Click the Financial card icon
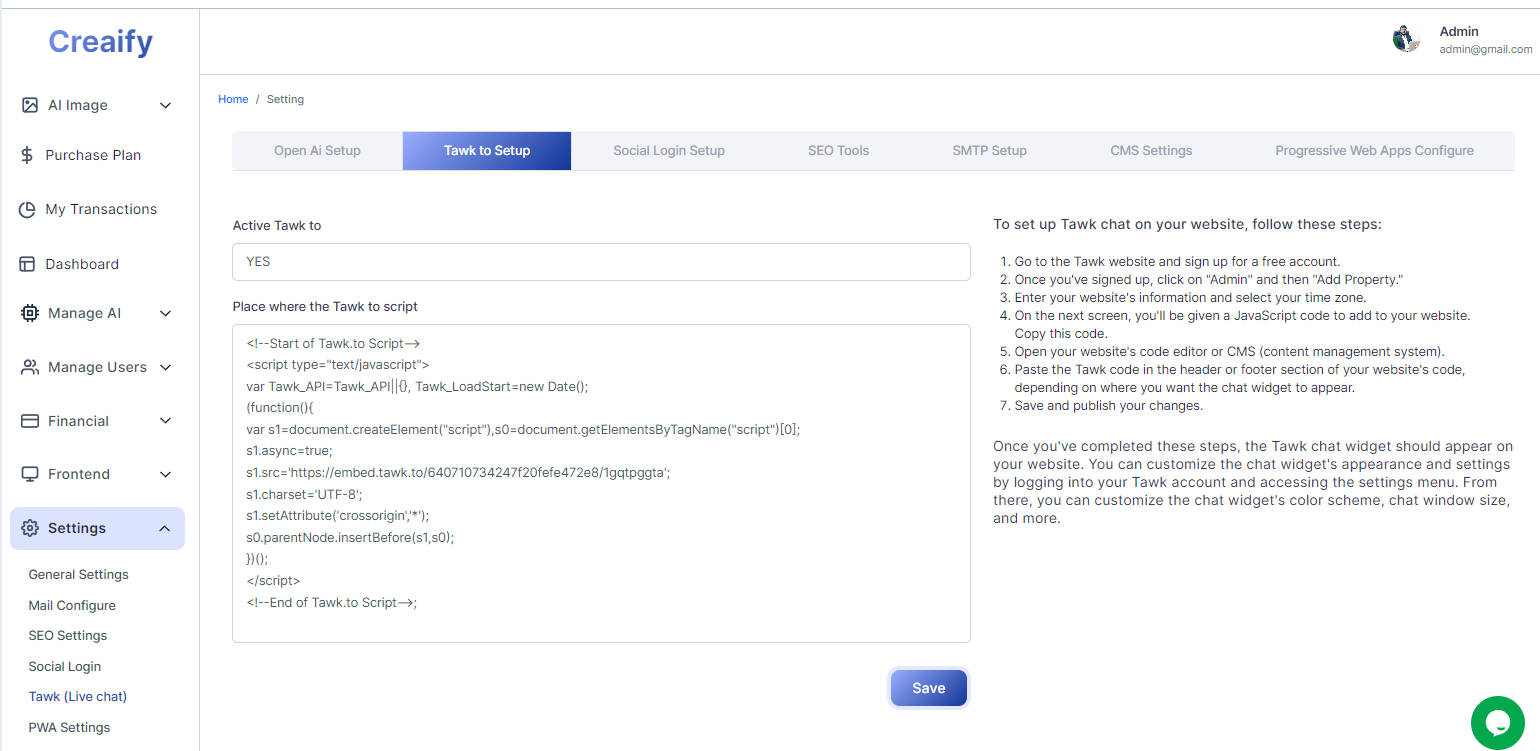Screen dimensions: 1540x751 pos(30,421)
